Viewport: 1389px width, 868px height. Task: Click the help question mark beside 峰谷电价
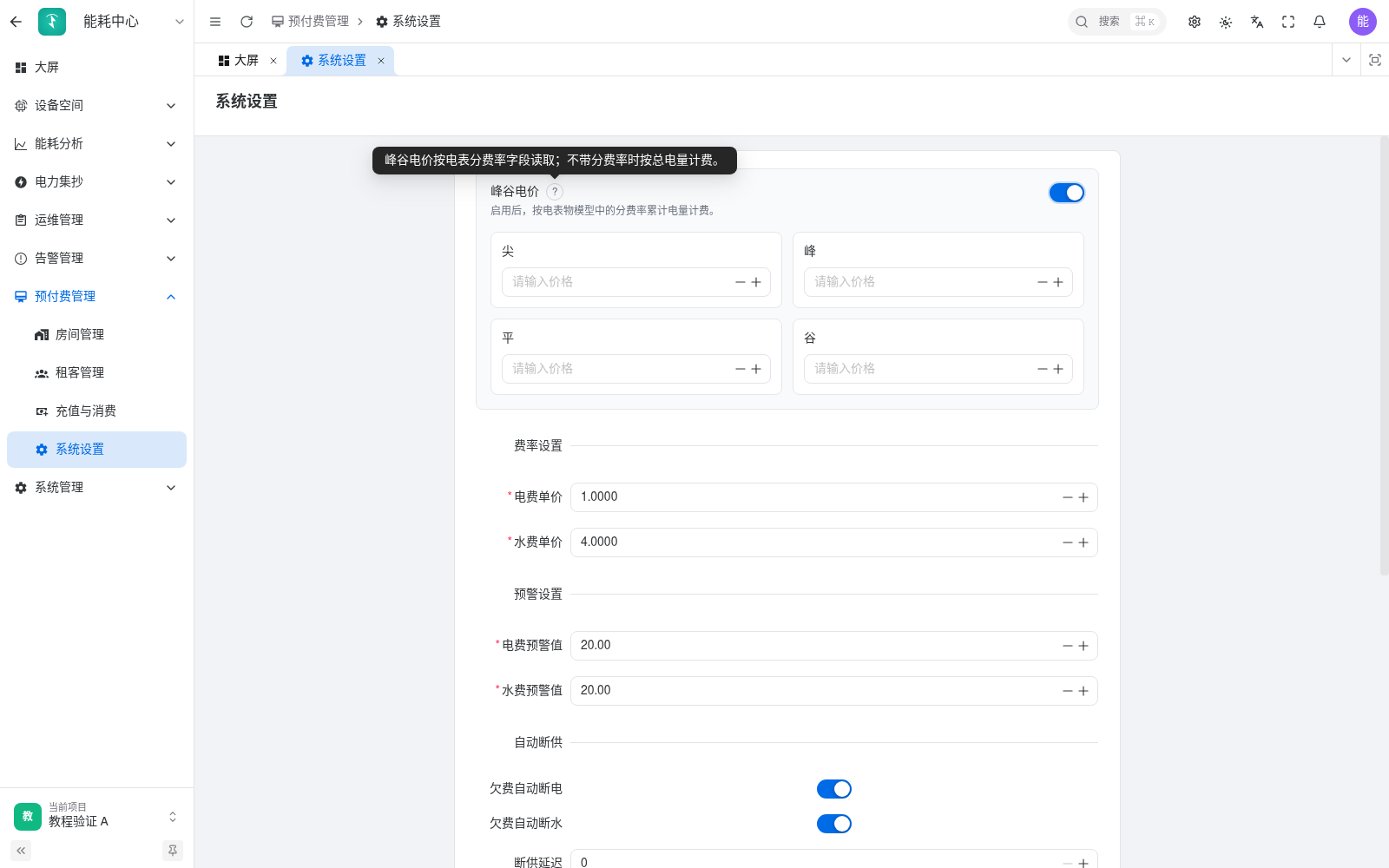[555, 192]
